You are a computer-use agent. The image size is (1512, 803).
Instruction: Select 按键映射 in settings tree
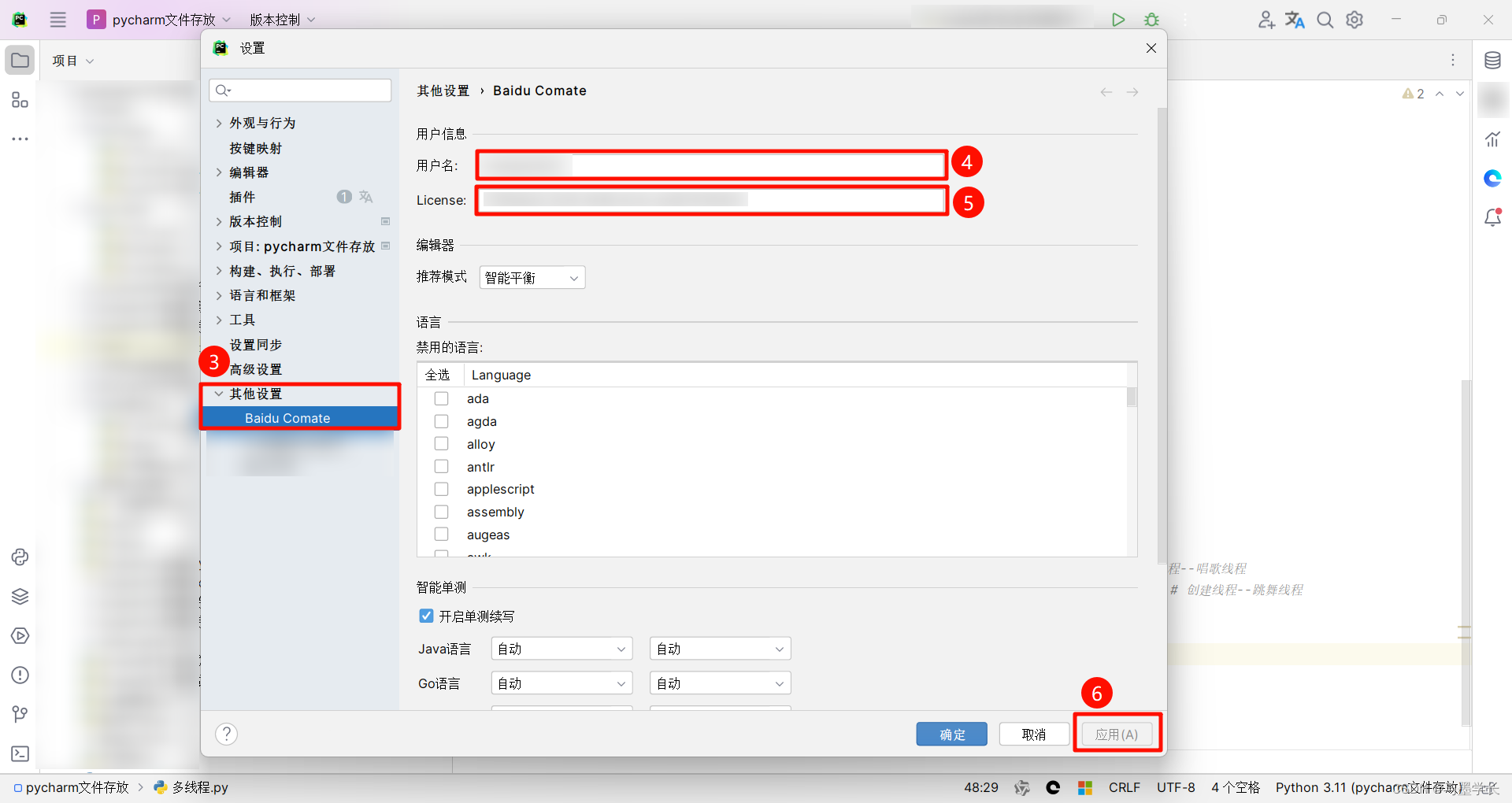(255, 148)
